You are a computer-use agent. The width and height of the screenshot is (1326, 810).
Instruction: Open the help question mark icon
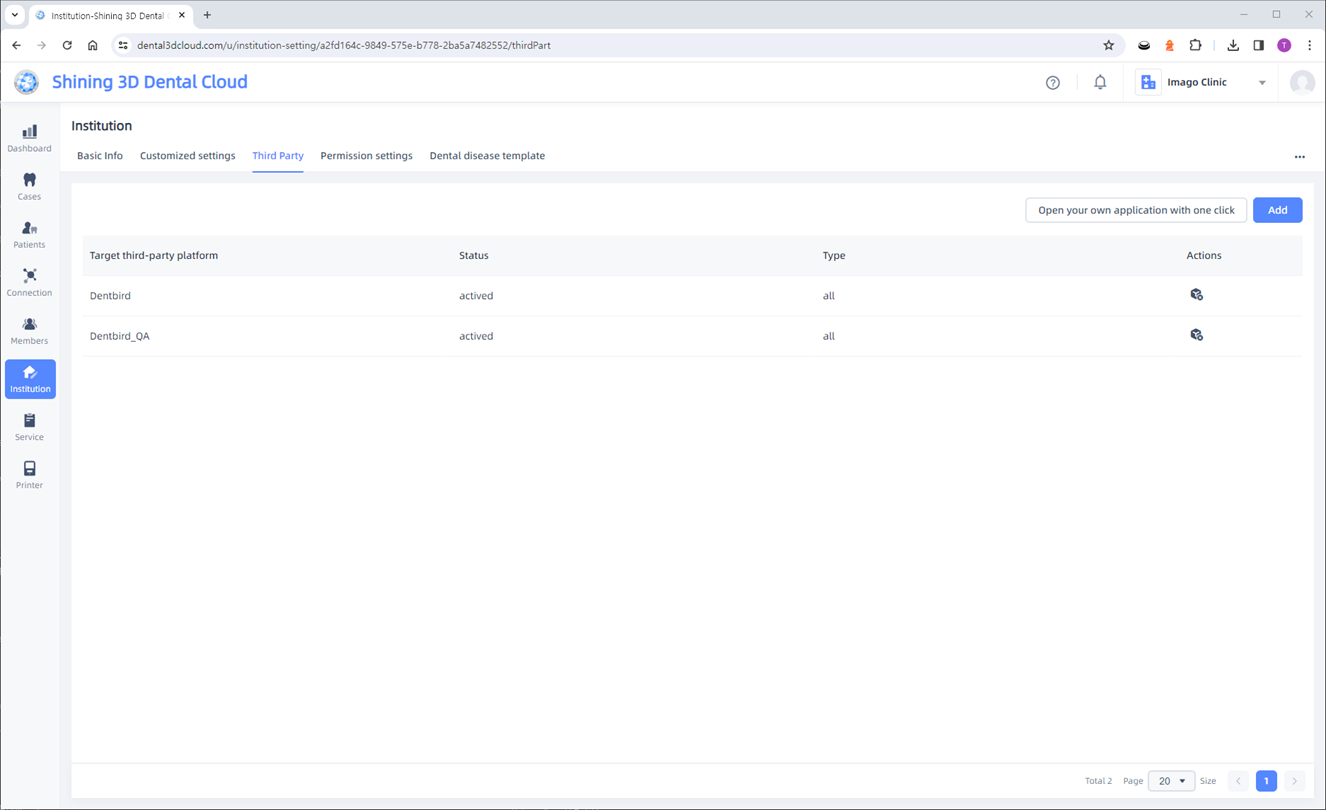[1053, 83]
